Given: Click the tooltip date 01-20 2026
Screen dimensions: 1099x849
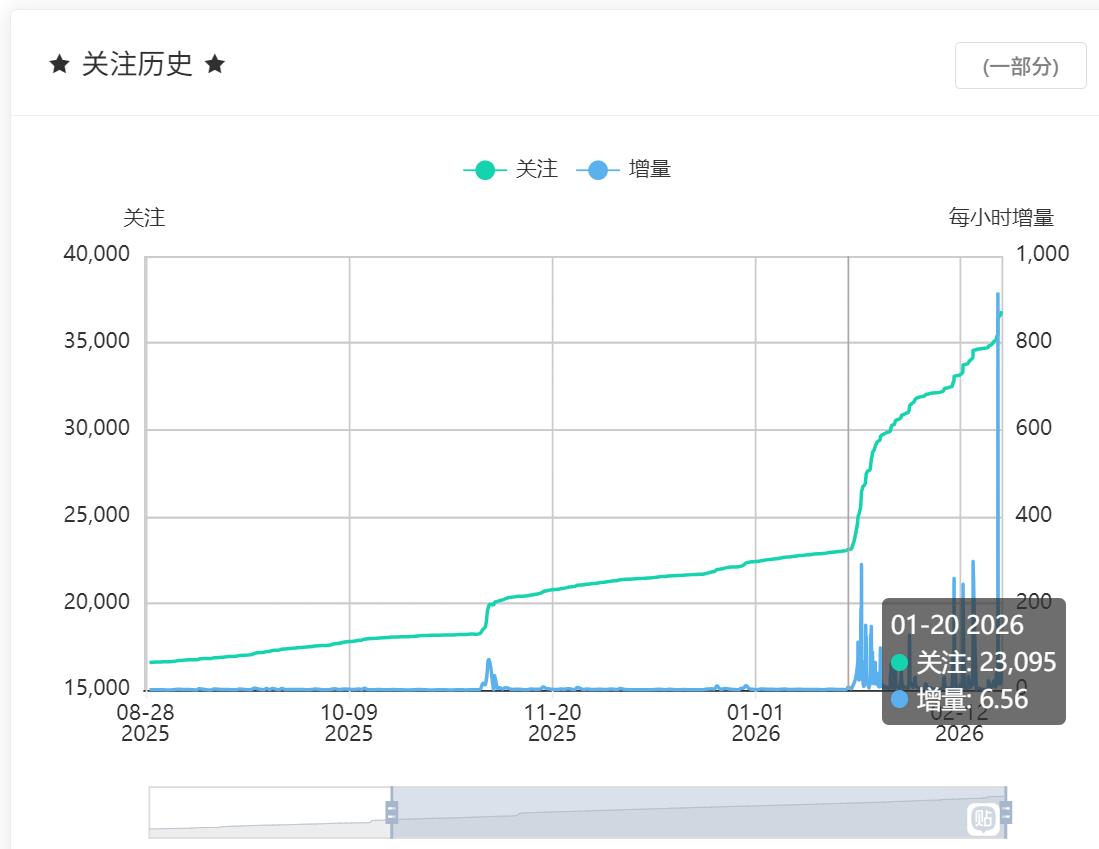Looking at the screenshot, I should [x=957, y=625].
